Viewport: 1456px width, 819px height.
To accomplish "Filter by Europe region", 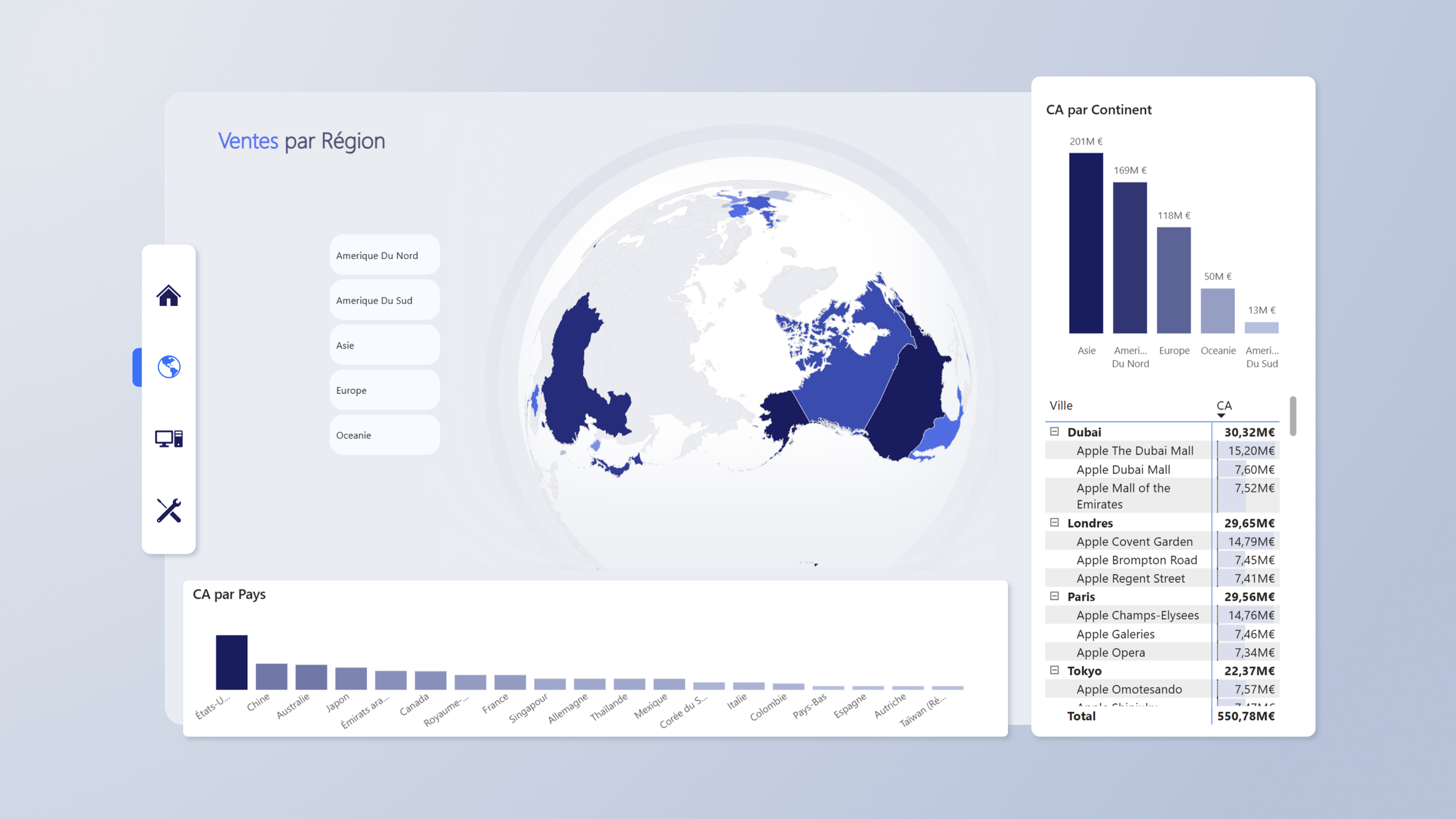I will [x=384, y=390].
